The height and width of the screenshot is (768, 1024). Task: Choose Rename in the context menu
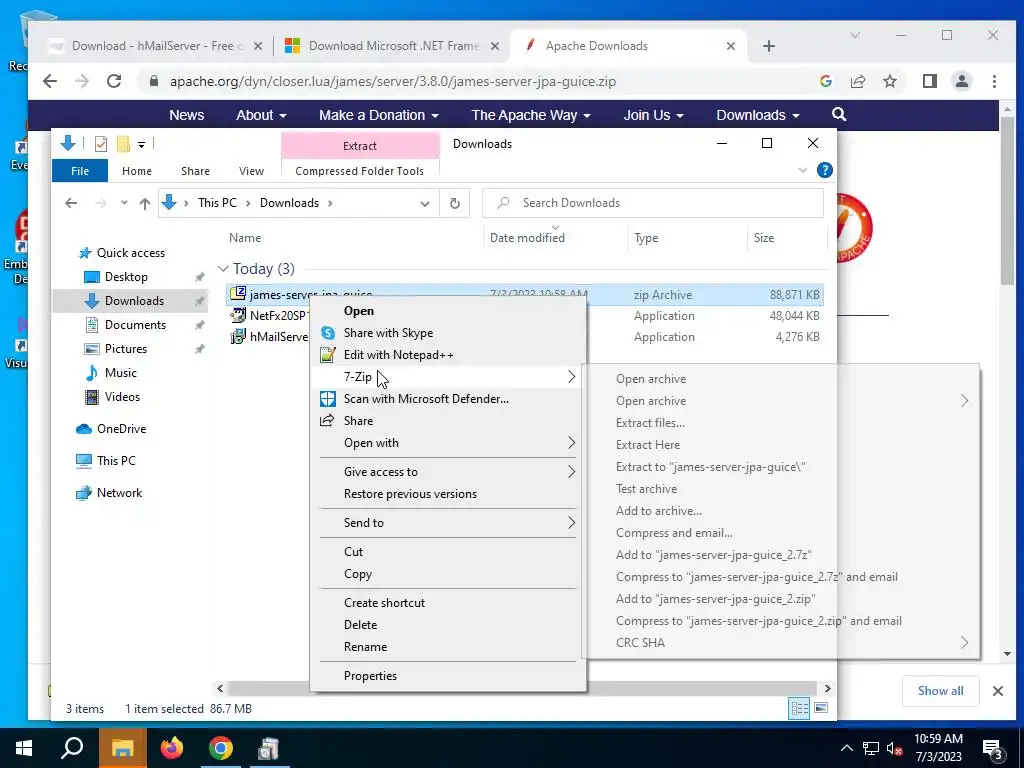pyautogui.click(x=366, y=647)
